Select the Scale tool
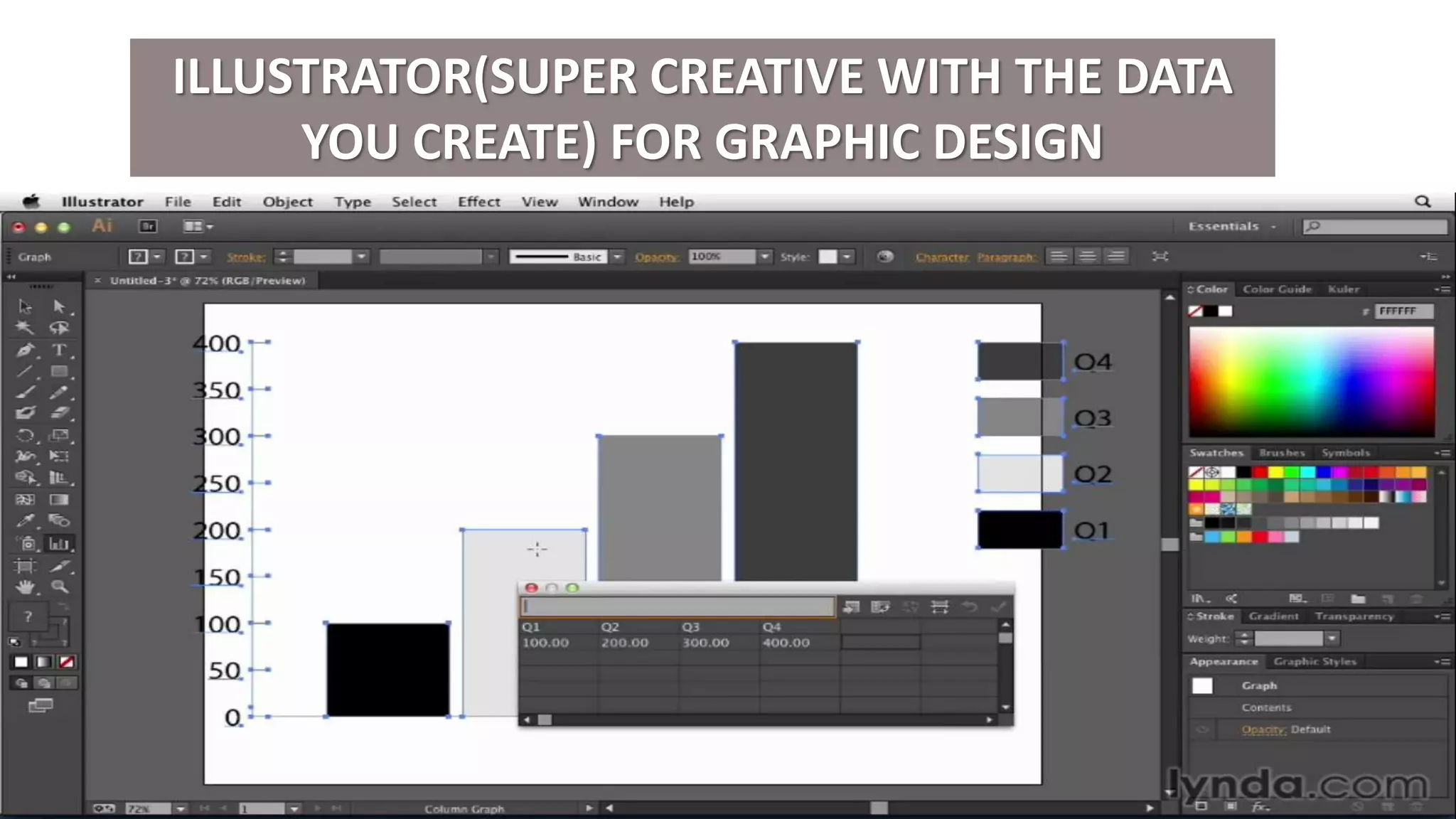 click(x=59, y=435)
